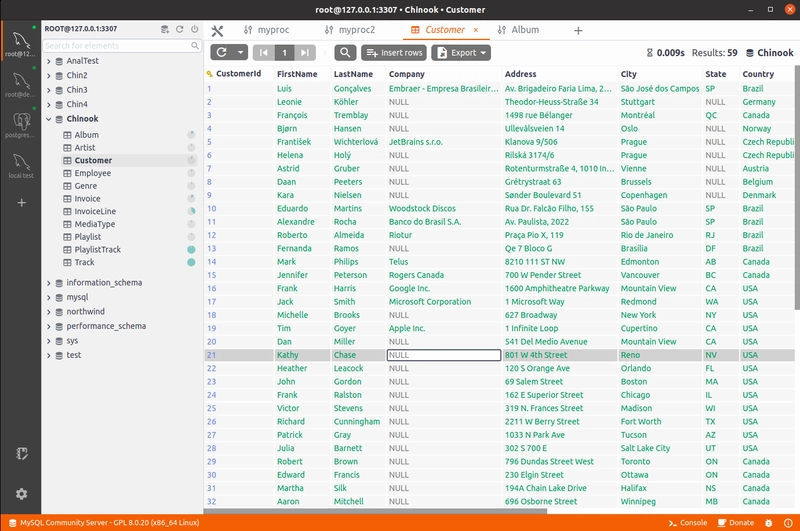Switch to the Album tab
Image resolution: width=800 pixels, height=531 pixels.
click(x=518, y=30)
